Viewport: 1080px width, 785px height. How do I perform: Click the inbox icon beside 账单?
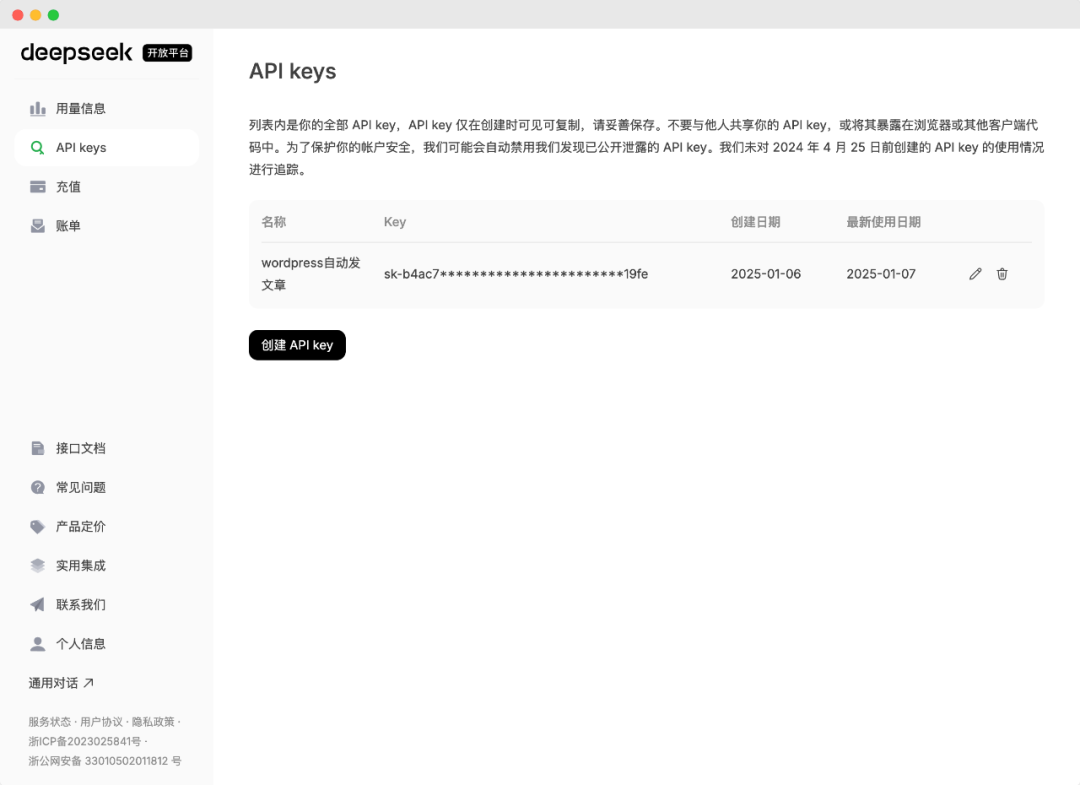coord(38,226)
